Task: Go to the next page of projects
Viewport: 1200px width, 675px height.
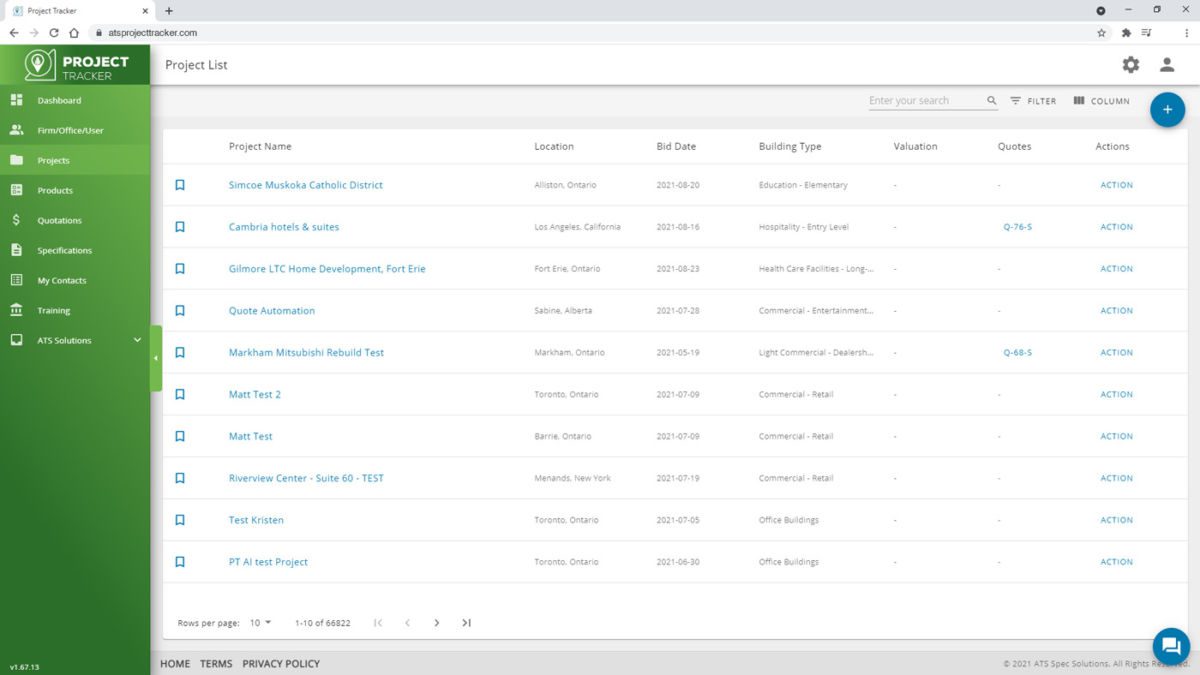Action: click(x=436, y=623)
